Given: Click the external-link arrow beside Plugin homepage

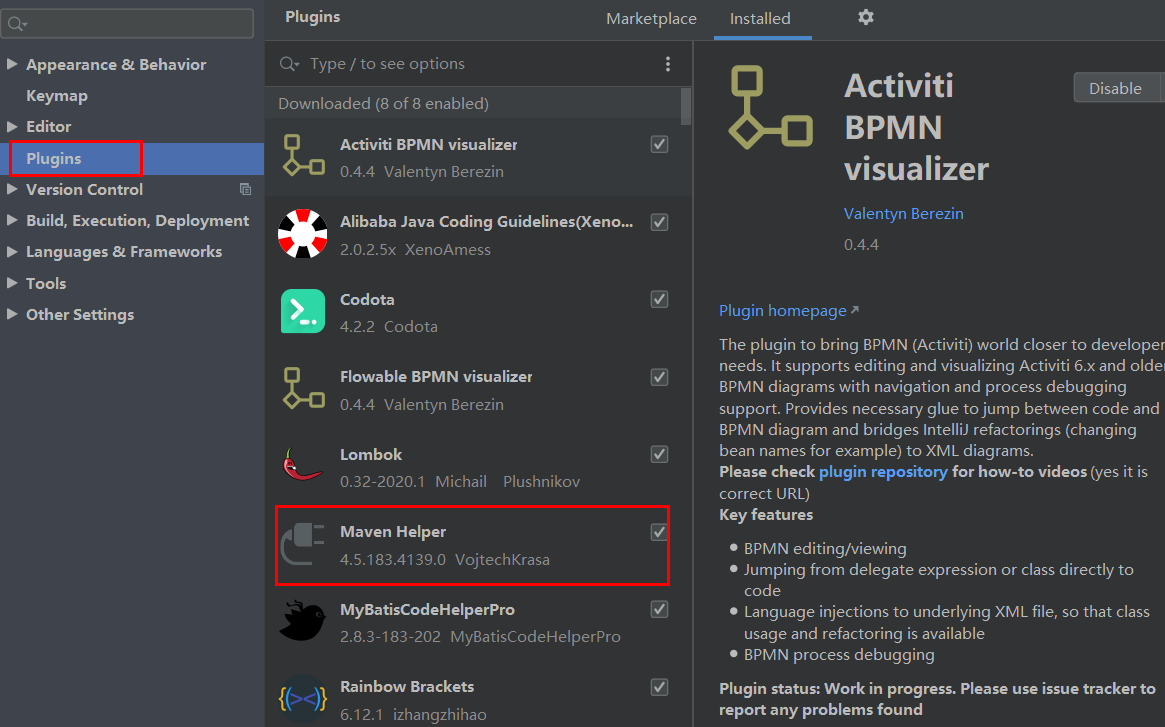Looking at the screenshot, I should 854,310.
